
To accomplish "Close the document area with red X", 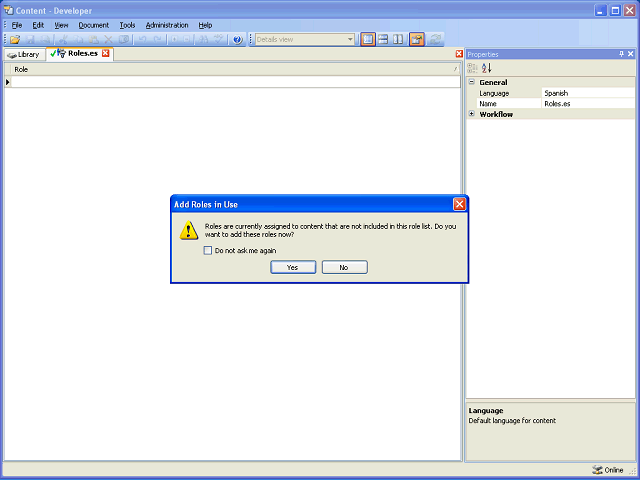I will [459, 54].
